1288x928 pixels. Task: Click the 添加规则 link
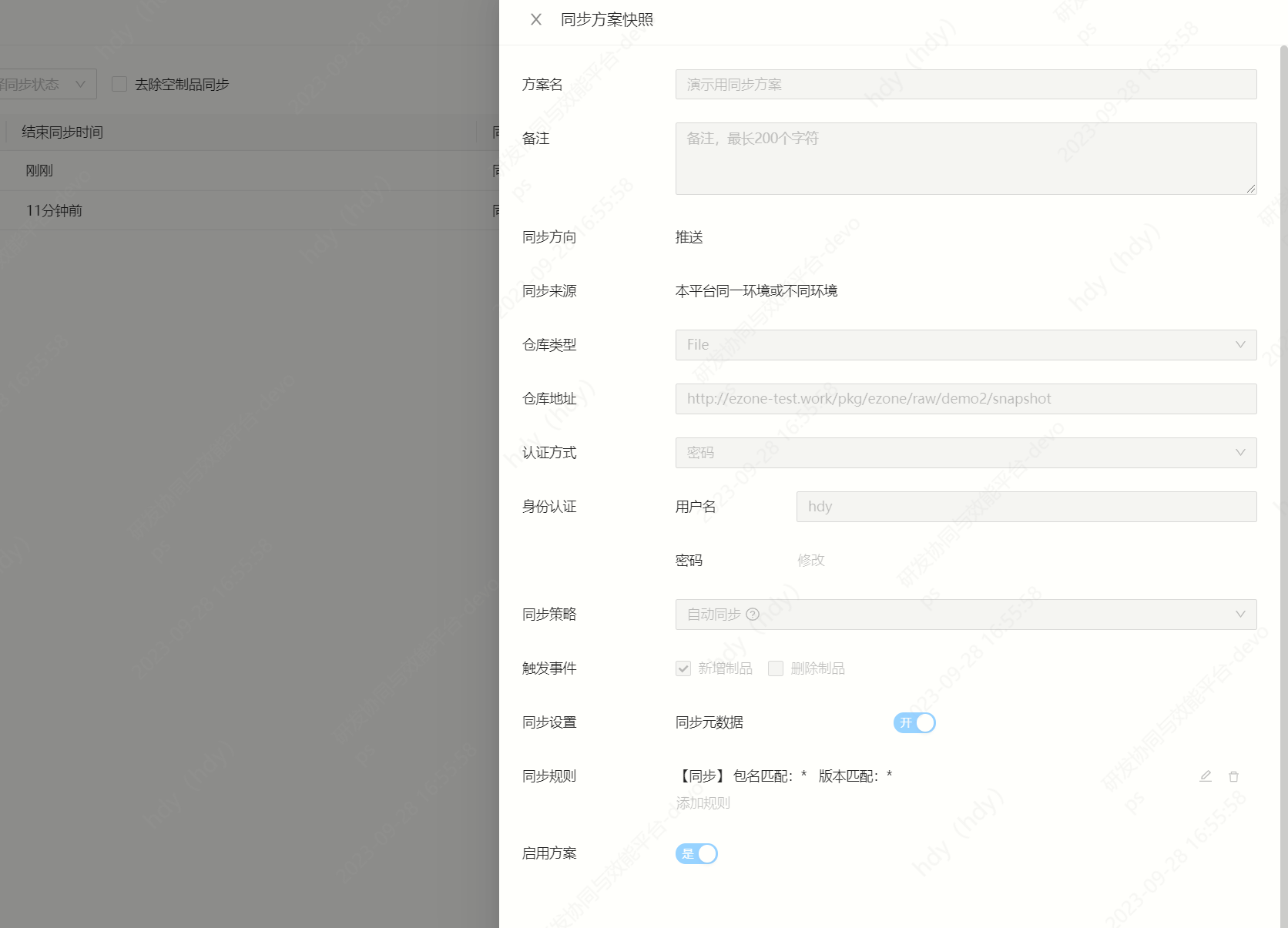pos(703,803)
